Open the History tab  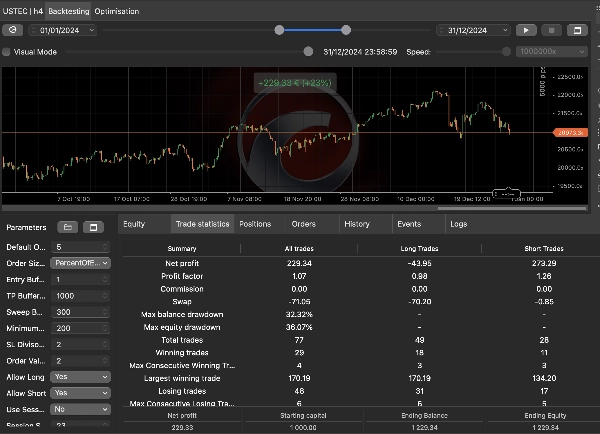(x=357, y=224)
